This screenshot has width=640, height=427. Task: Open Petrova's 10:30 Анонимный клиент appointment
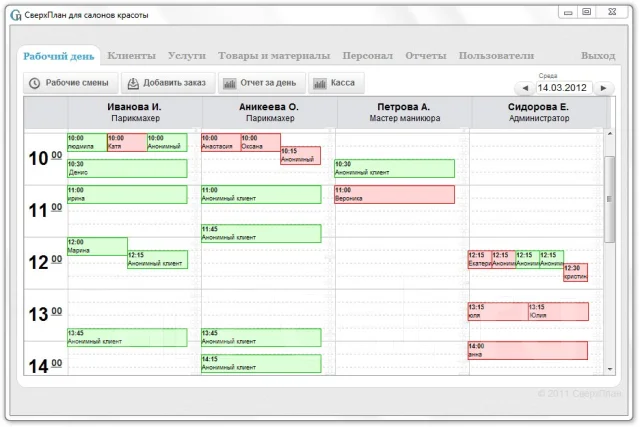click(395, 169)
